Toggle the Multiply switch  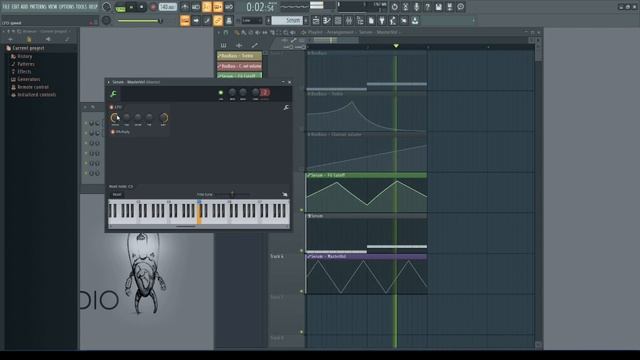pos(113,132)
